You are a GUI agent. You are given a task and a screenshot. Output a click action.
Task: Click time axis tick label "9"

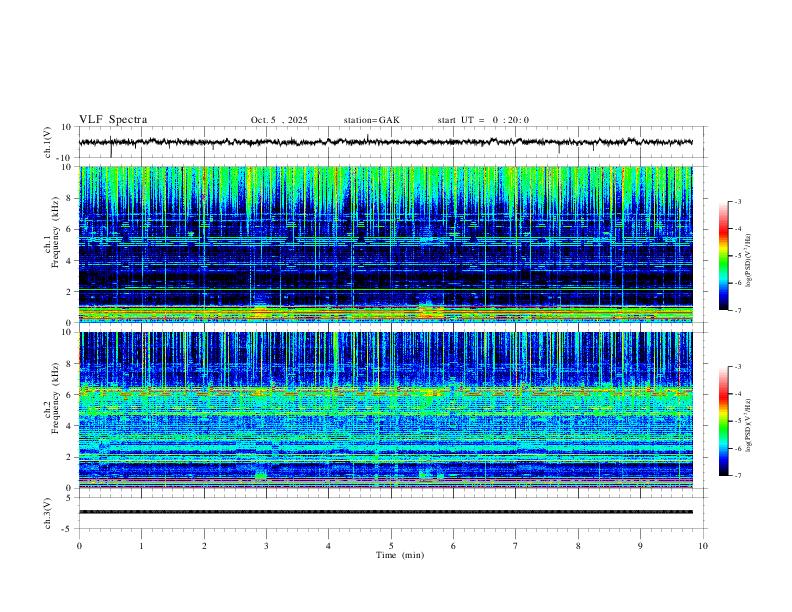[640, 546]
